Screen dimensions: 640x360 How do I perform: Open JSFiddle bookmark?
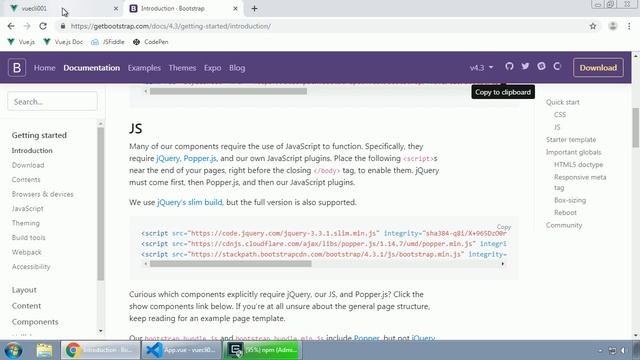coord(108,42)
